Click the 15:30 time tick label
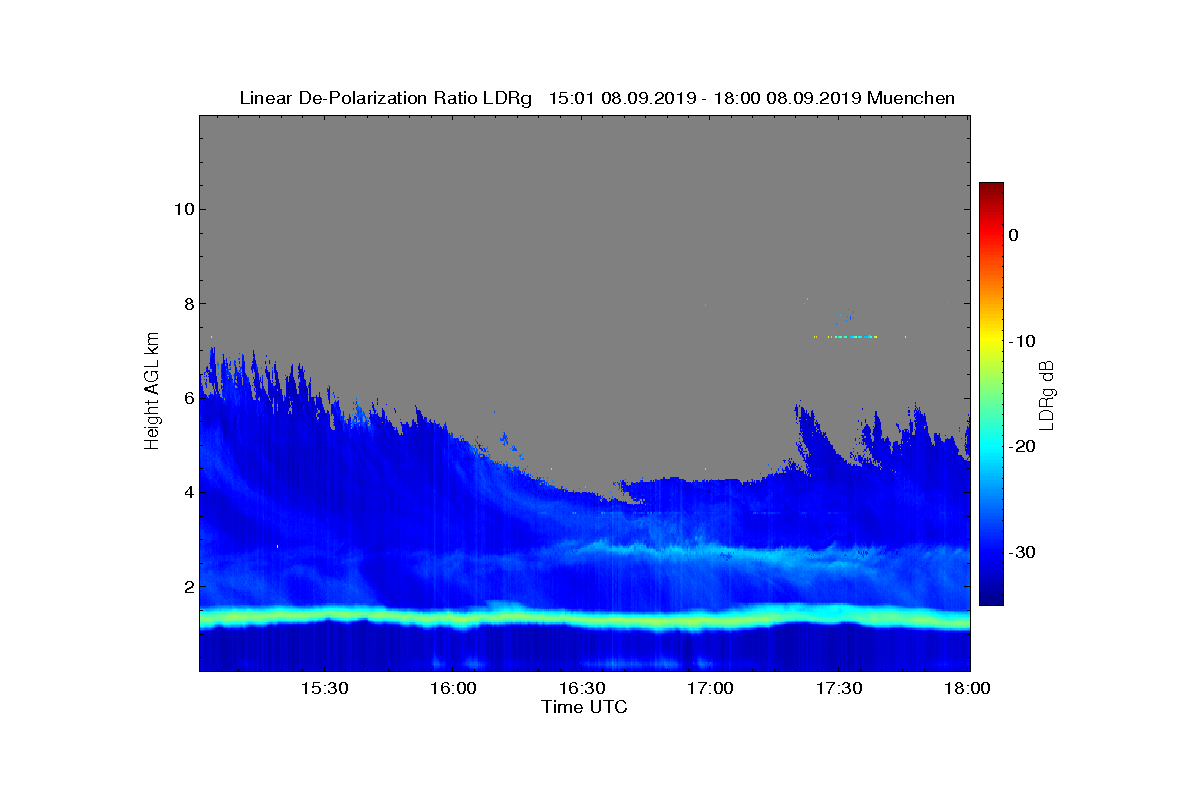 [x=324, y=688]
